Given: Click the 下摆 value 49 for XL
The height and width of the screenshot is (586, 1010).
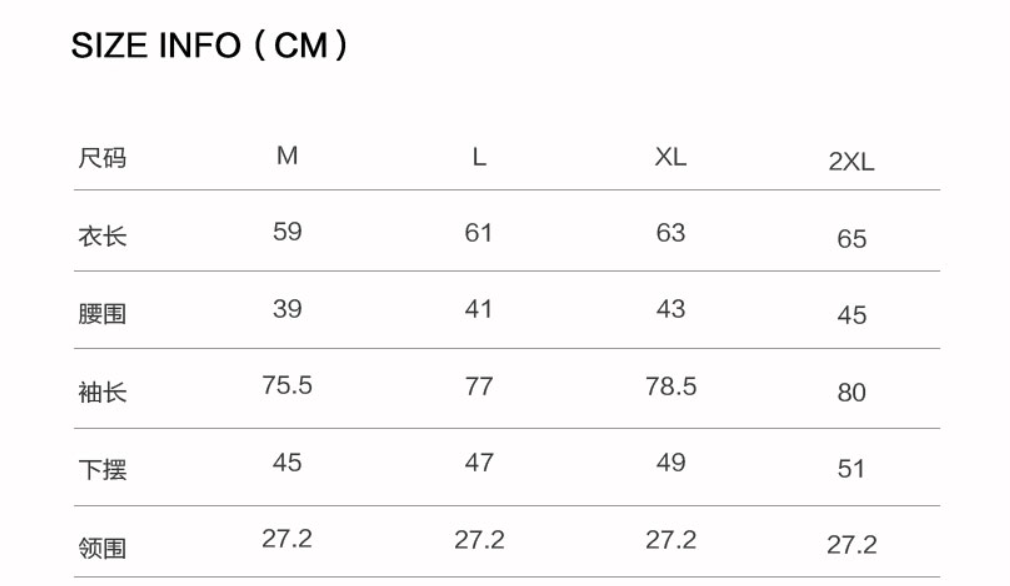Looking at the screenshot, I should tap(670, 463).
